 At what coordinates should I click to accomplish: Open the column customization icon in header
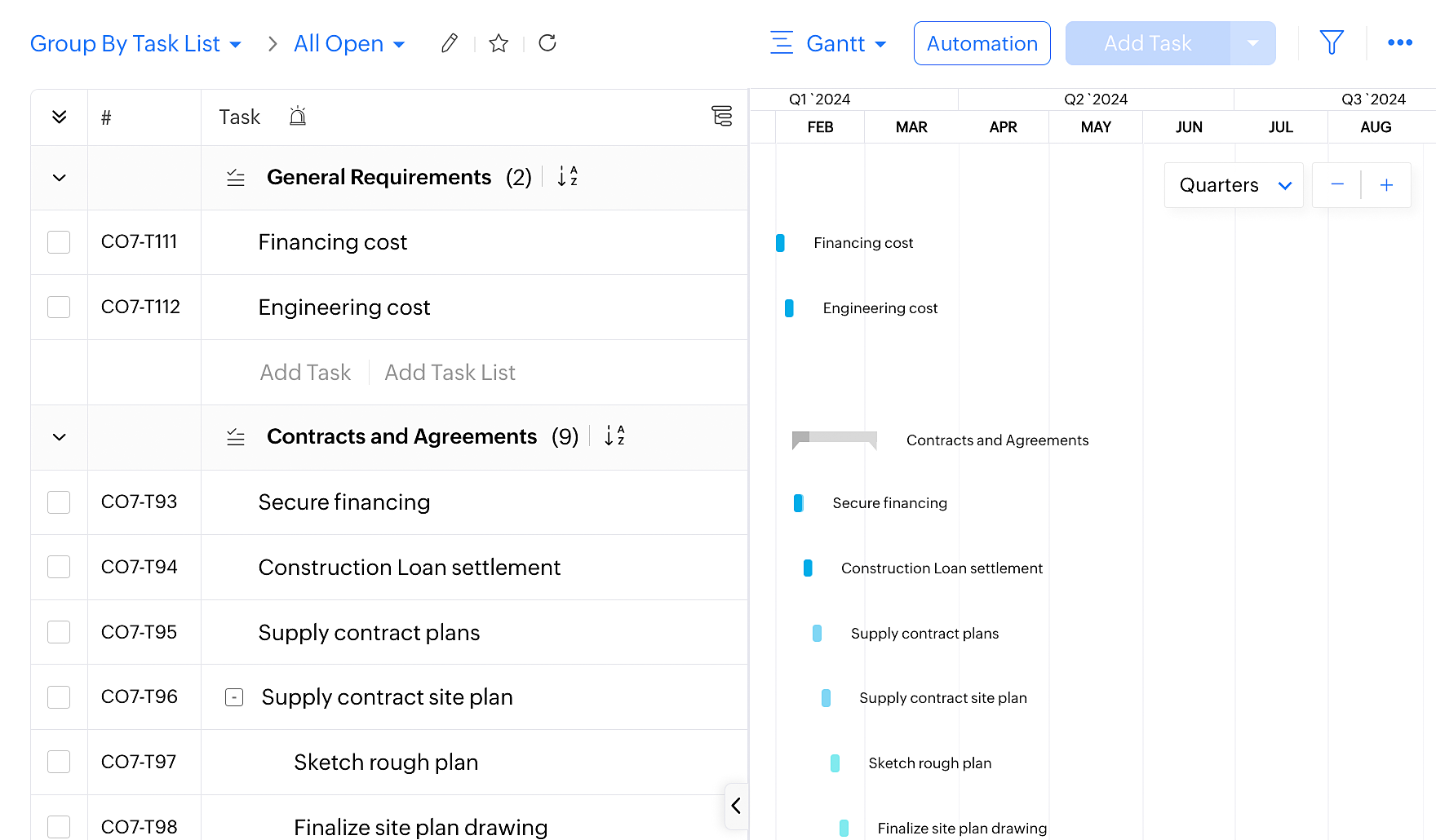pyautogui.click(x=721, y=116)
